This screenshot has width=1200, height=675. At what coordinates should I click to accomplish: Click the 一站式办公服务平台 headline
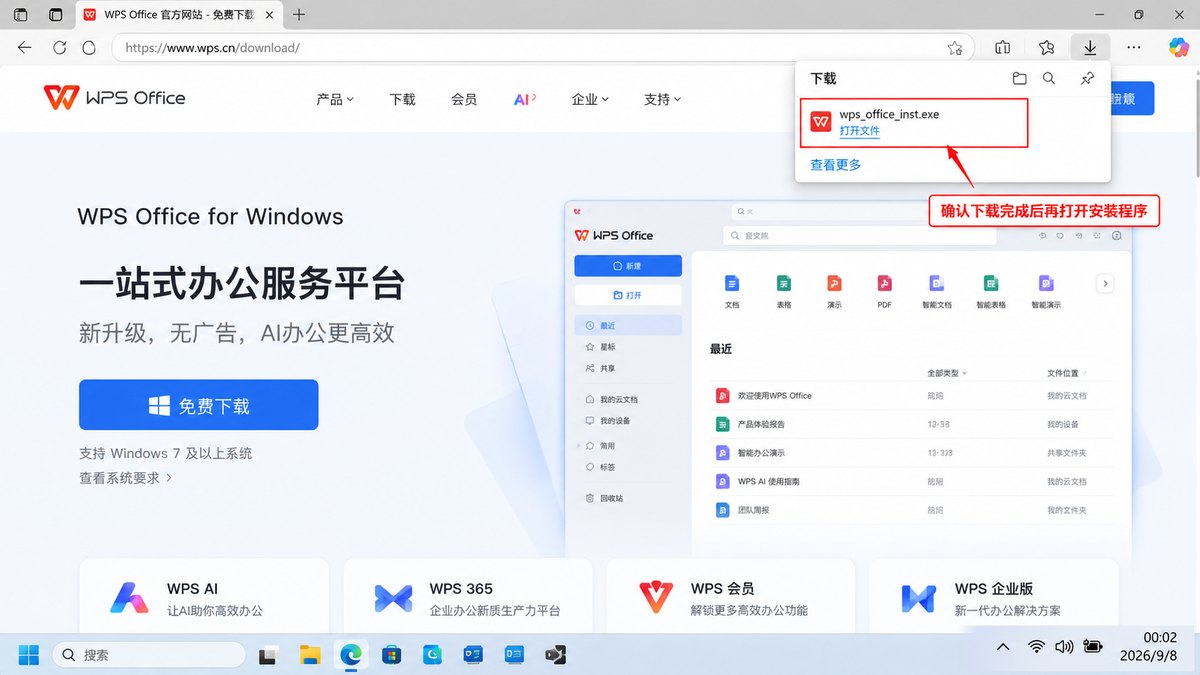(241, 284)
